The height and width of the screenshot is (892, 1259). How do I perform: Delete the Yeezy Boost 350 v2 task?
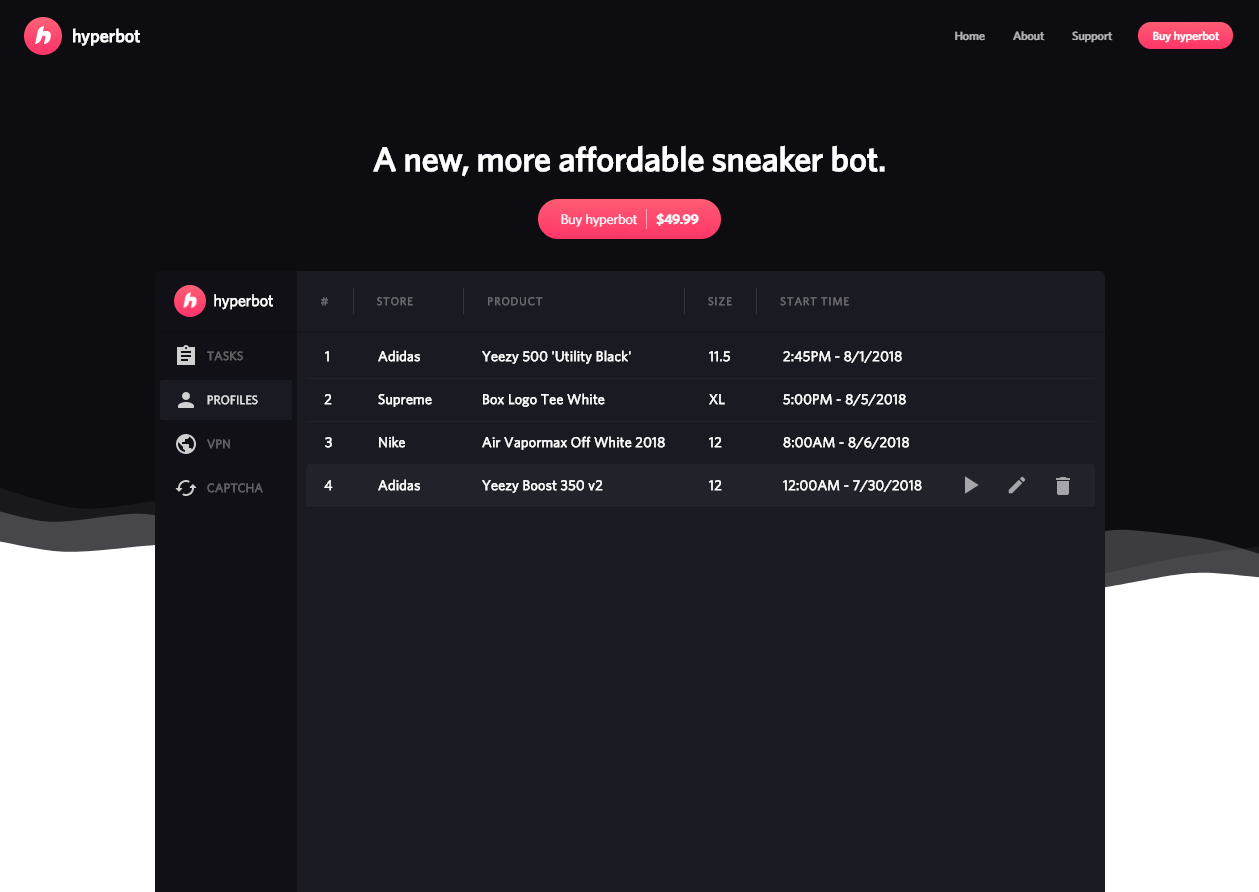click(1063, 486)
